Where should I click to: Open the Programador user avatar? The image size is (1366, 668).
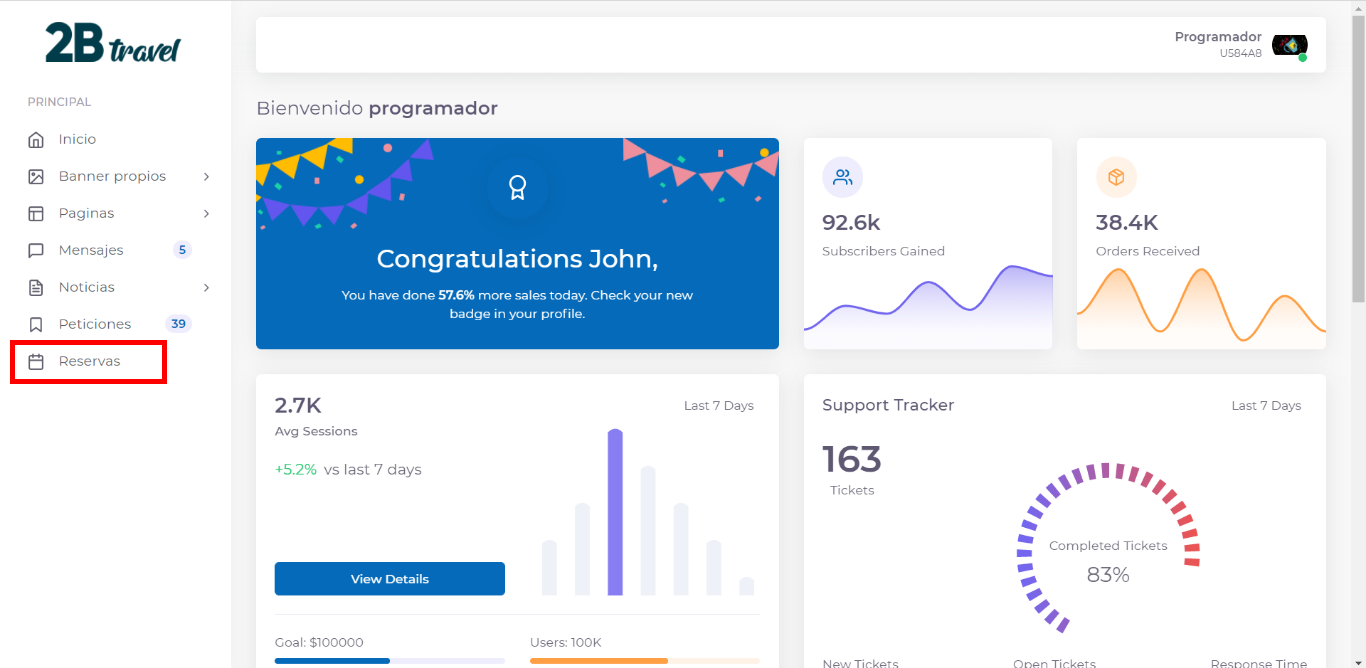click(x=1289, y=45)
